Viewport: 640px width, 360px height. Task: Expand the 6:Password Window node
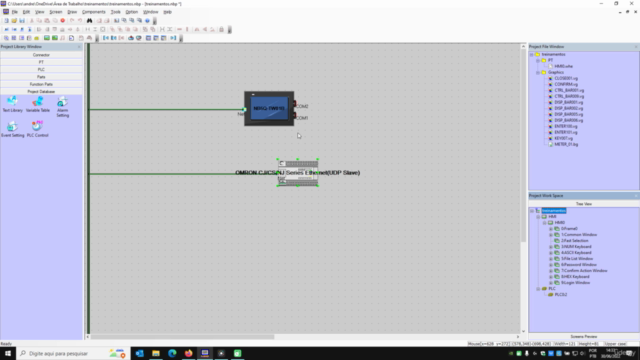551,265
